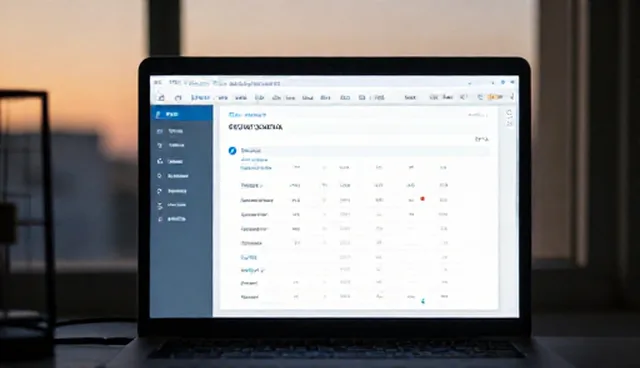Click the small teal icon in the table's last row
This screenshot has width=640, height=368.
pos(423,301)
